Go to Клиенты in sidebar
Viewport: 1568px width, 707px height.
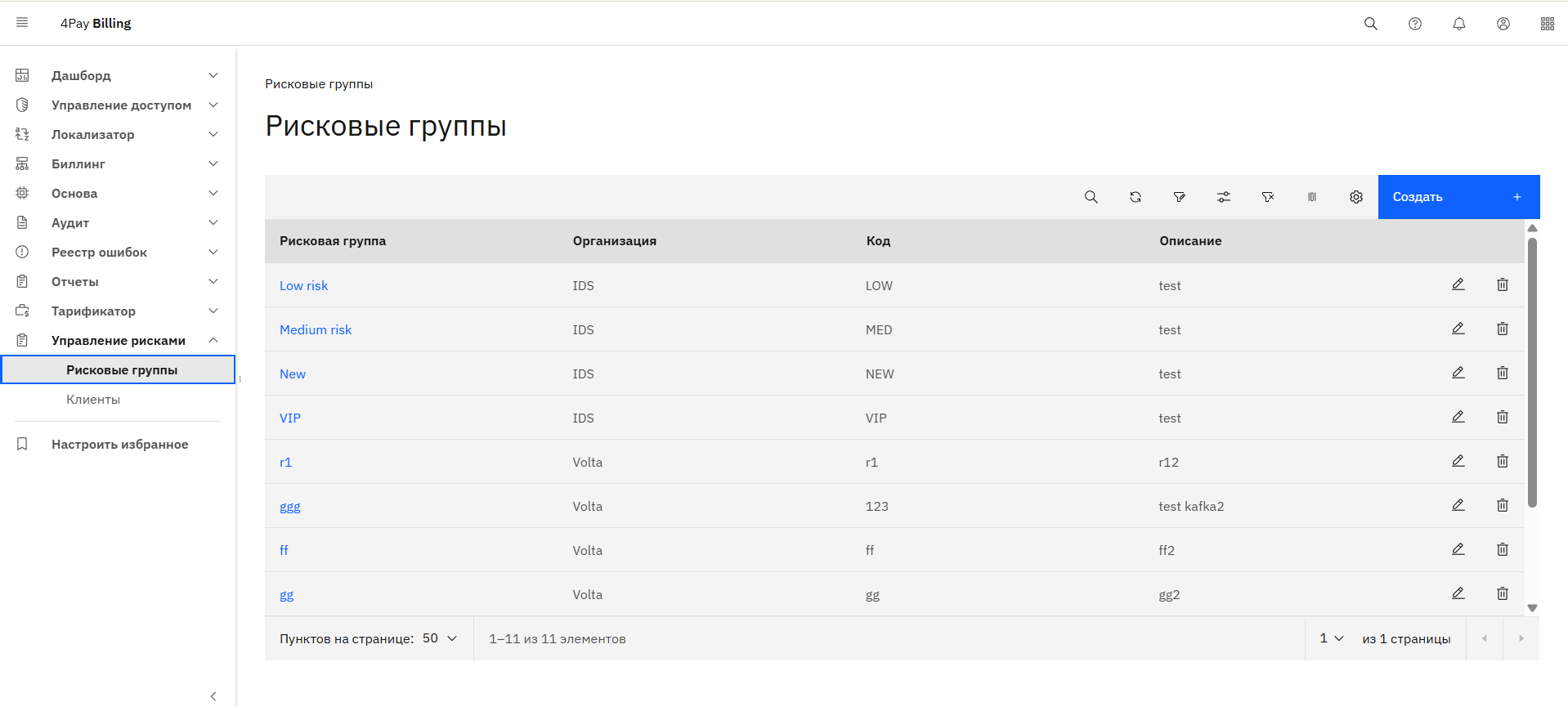(x=93, y=399)
